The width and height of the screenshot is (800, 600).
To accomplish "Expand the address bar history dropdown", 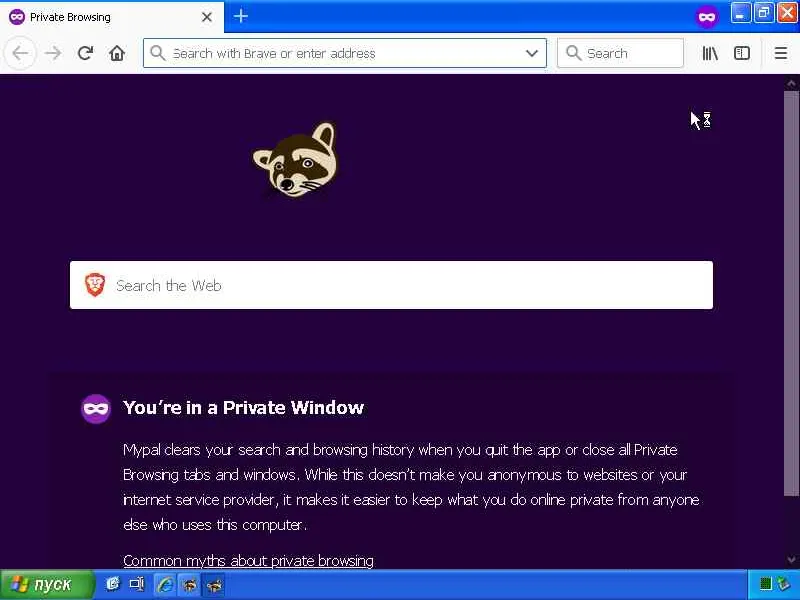I will [532, 53].
